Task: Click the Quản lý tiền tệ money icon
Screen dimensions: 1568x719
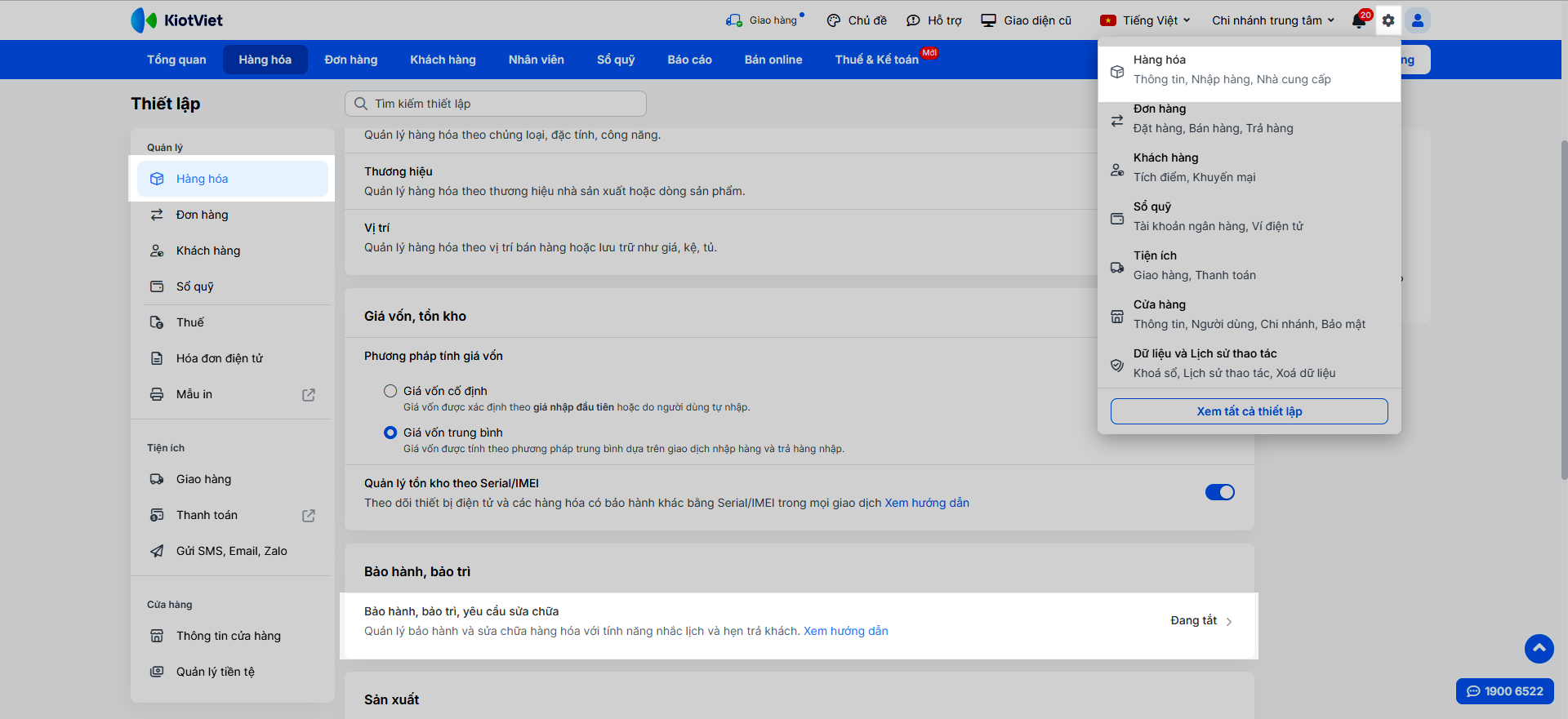Action: point(157,672)
